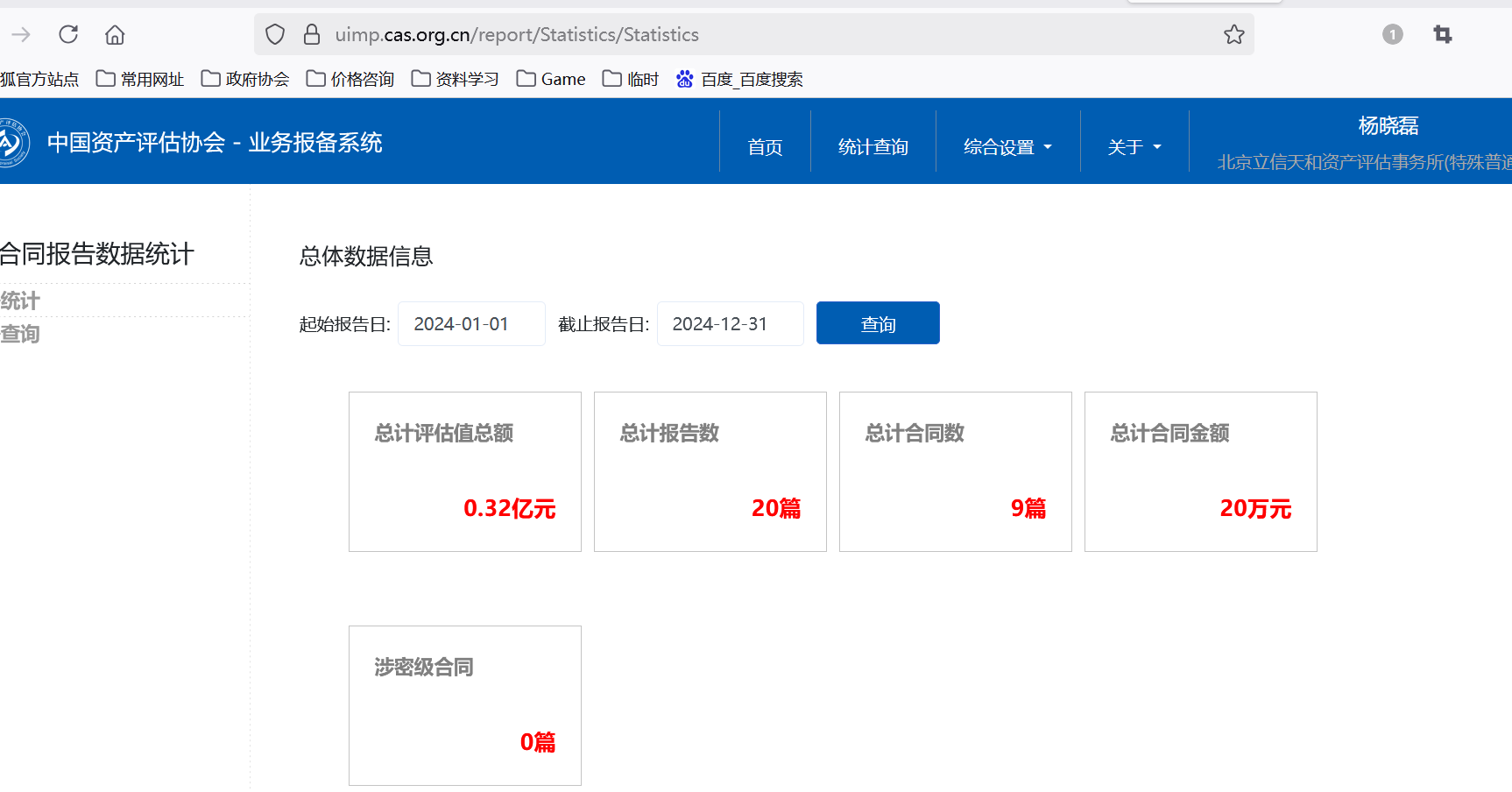Image resolution: width=1512 pixels, height=792 pixels.
Task: Open the Baidu search bookmark
Action: [740, 80]
